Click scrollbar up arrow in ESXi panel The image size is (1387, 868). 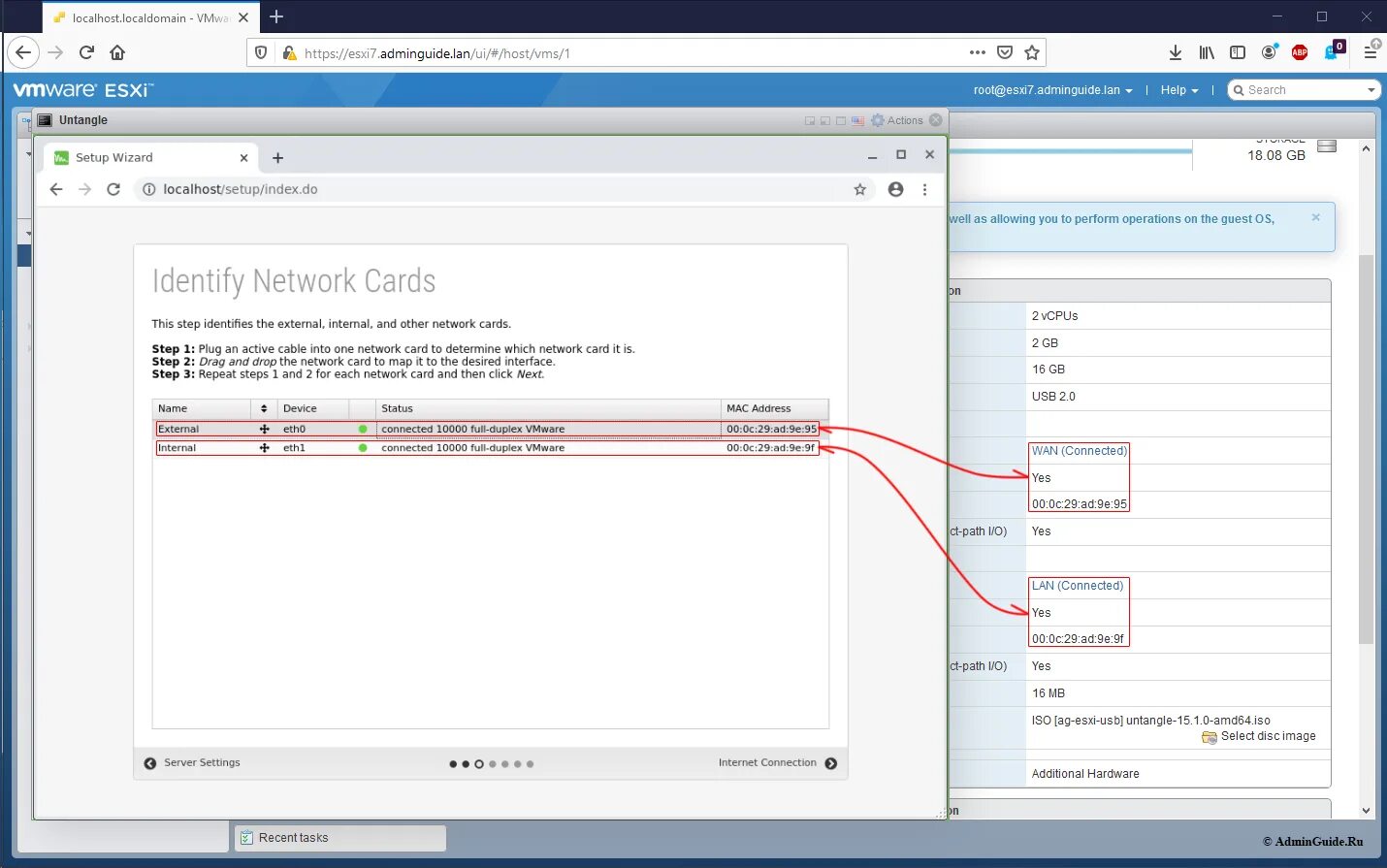point(1366,148)
